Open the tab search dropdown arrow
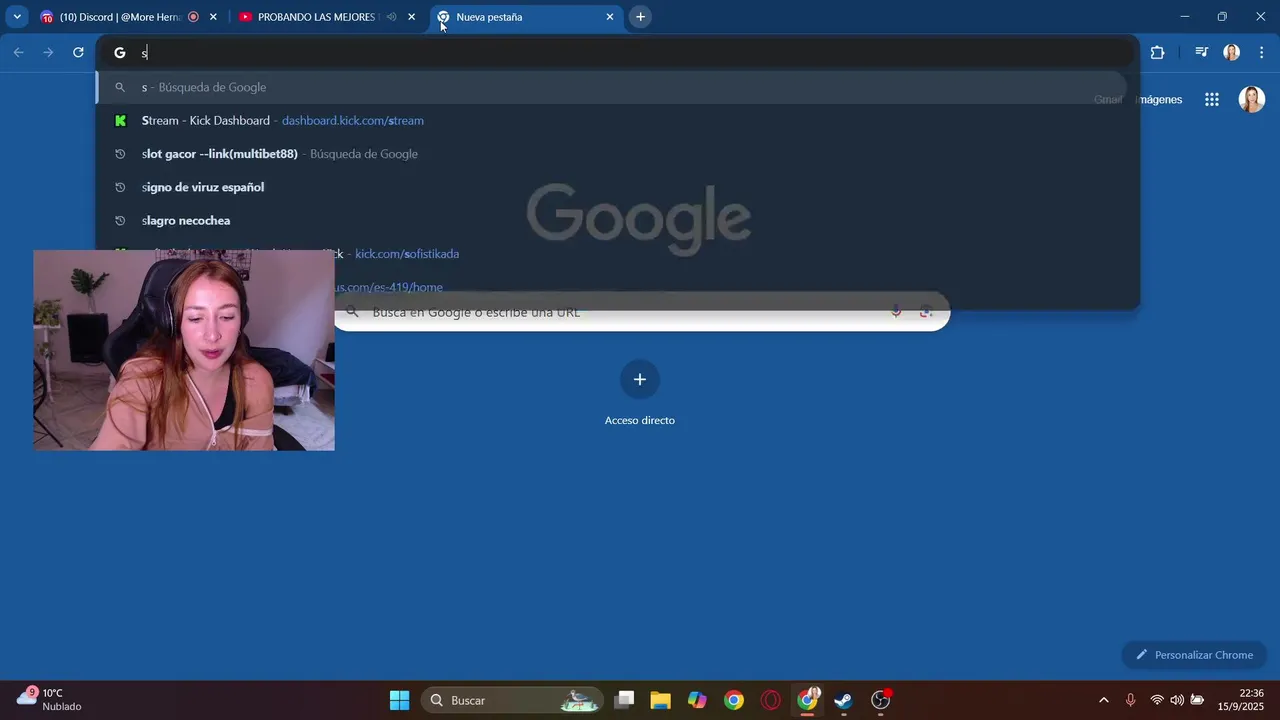 pos(17,17)
